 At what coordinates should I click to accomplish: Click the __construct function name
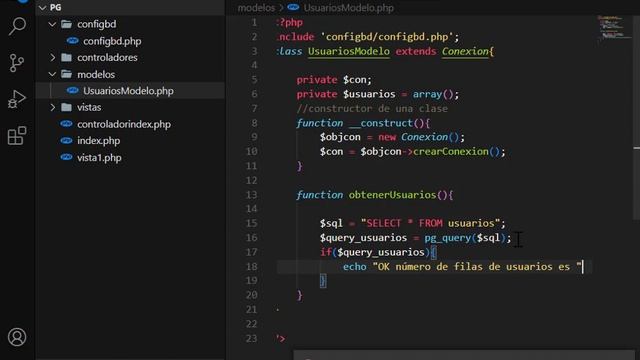click(381, 123)
